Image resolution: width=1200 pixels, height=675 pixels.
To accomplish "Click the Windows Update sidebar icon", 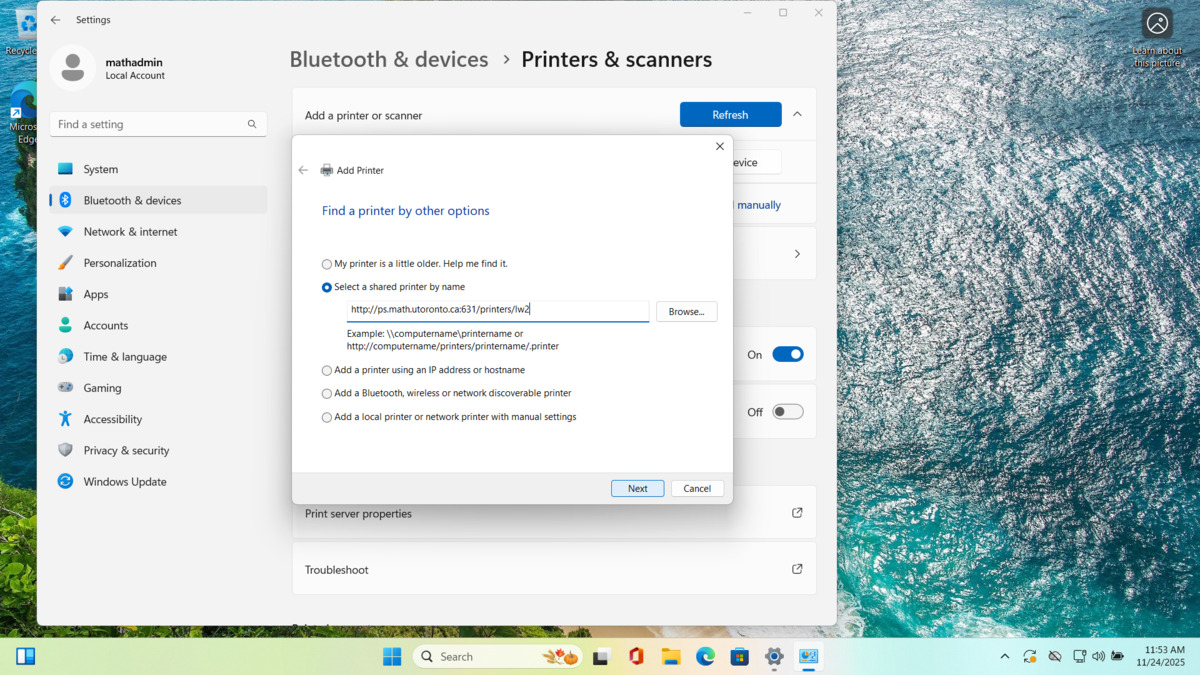I will point(65,481).
